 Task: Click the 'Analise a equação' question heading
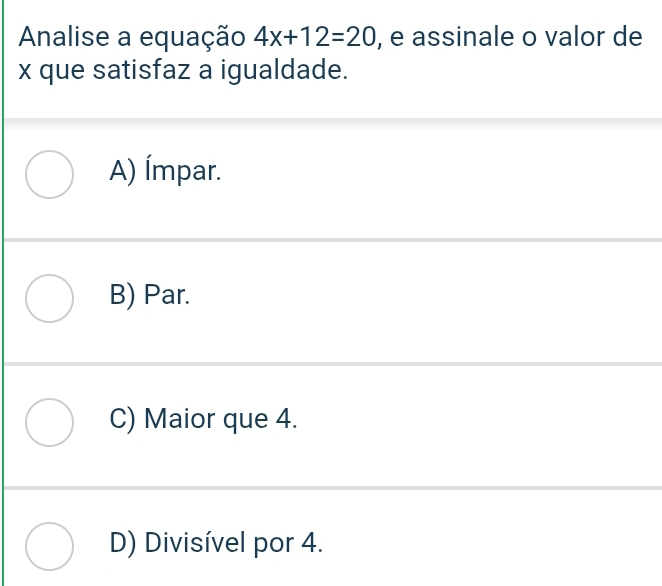click(130, 38)
